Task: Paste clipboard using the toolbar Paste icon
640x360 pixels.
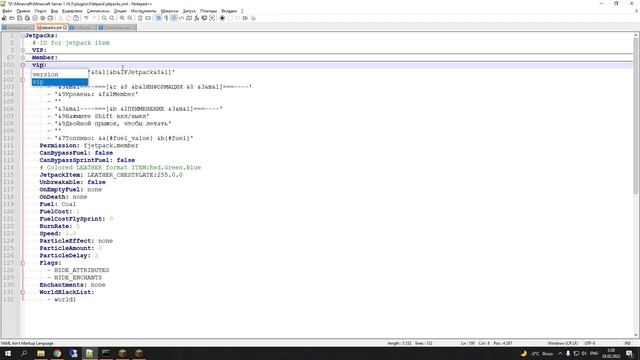Action: pyautogui.click(x=76, y=18)
